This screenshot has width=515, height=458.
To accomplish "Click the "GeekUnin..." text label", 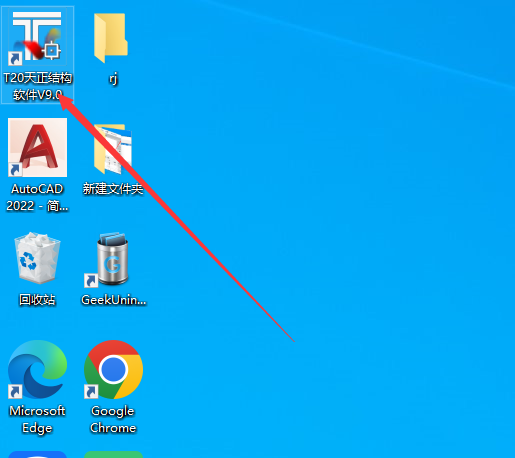I will (114, 300).
